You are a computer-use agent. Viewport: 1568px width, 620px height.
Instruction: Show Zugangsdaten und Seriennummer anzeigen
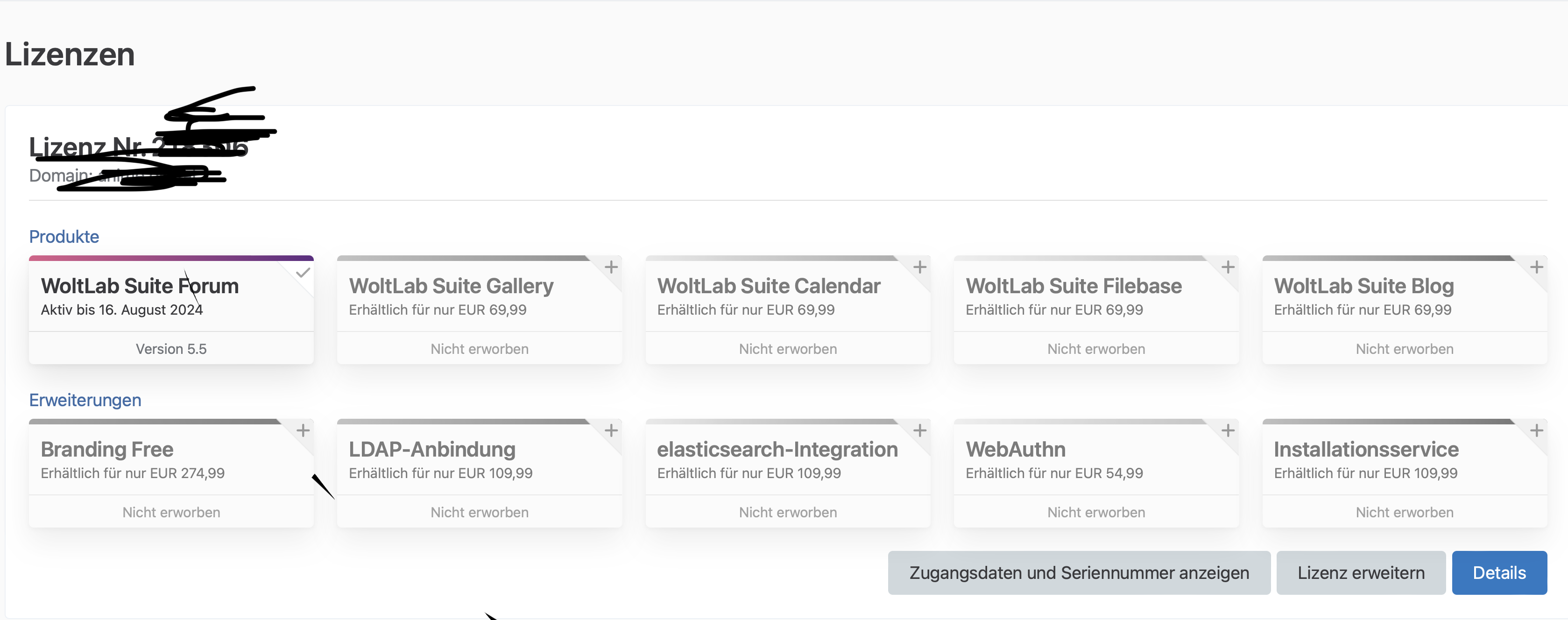tap(1079, 572)
